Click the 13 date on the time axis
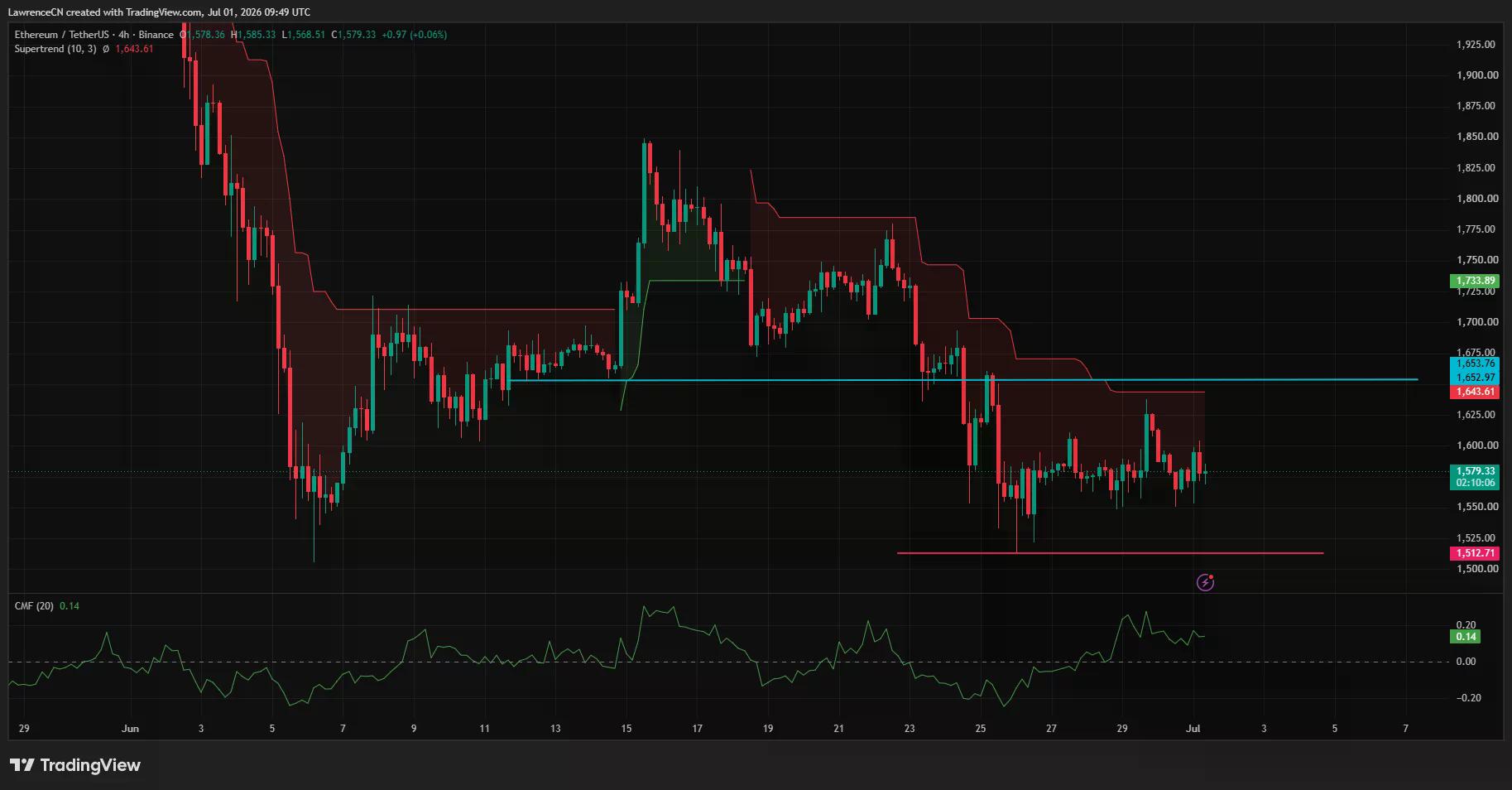The image size is (1512, 790). click(555, 729)
